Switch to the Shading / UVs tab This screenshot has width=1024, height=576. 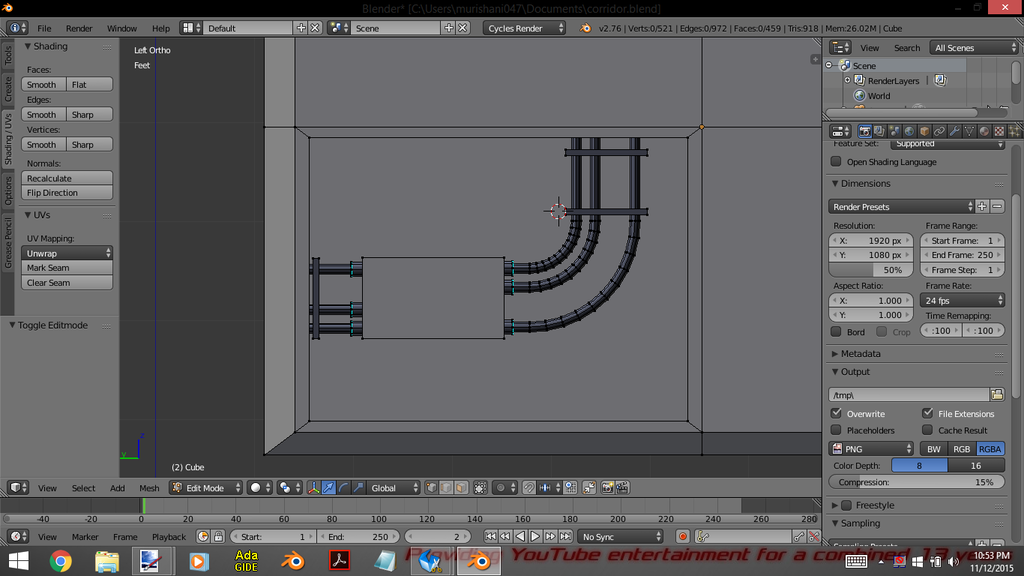pyautogui.click(x=8, y=138)
